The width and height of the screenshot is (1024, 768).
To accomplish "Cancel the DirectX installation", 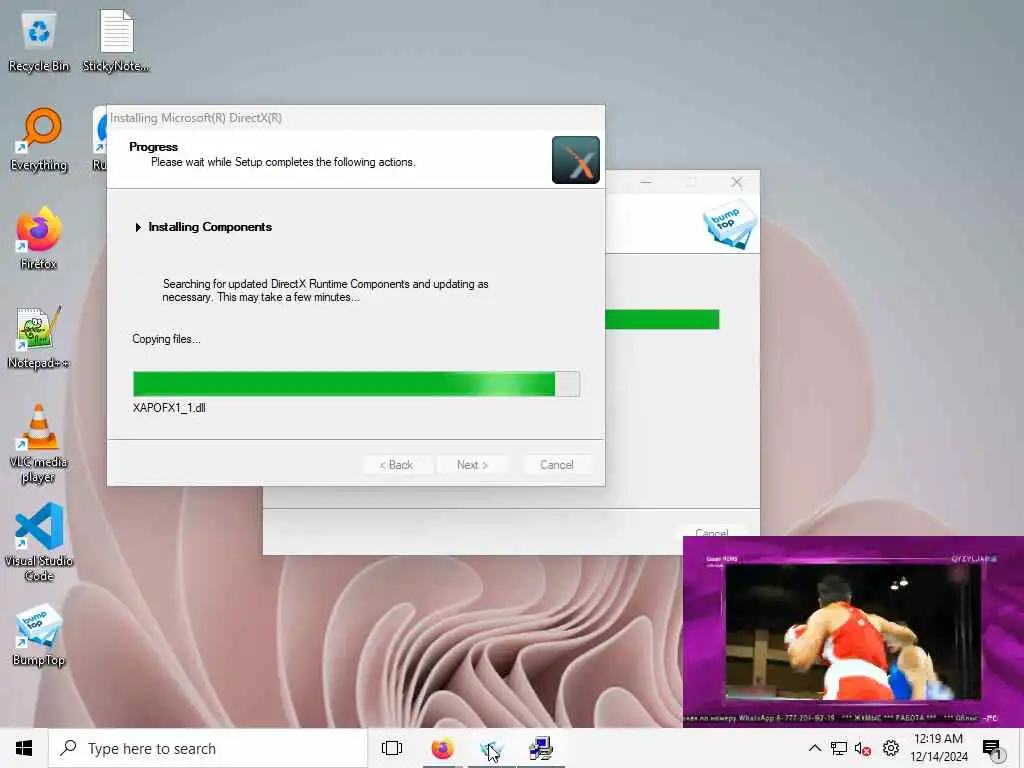I will [x=556, y=465].
